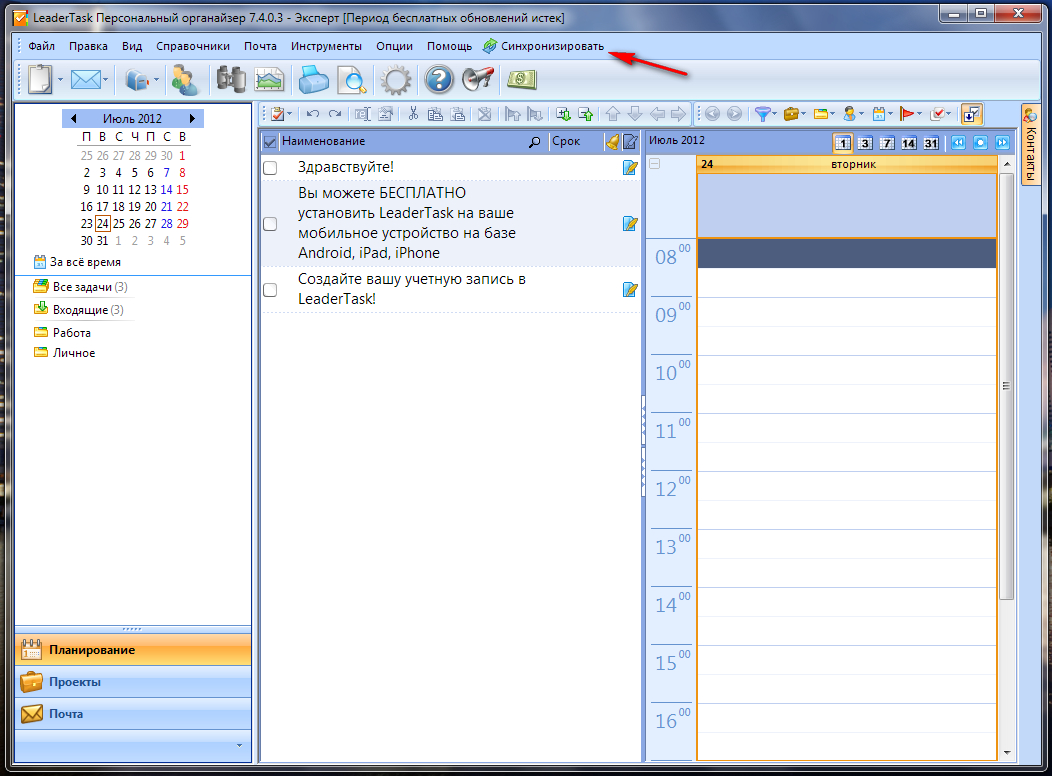Click the printer icon in main toolbar
Screen dimensions: 1052x776
[x=313, y=79]
